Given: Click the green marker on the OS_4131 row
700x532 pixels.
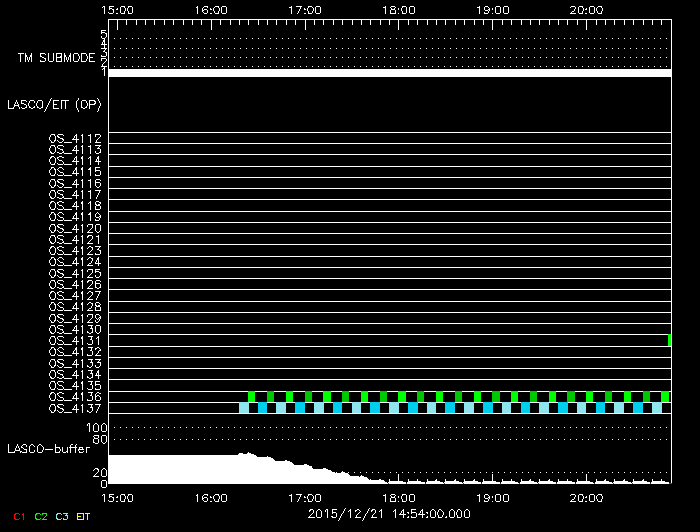Looking at the screenshot, I should point(669,341).
